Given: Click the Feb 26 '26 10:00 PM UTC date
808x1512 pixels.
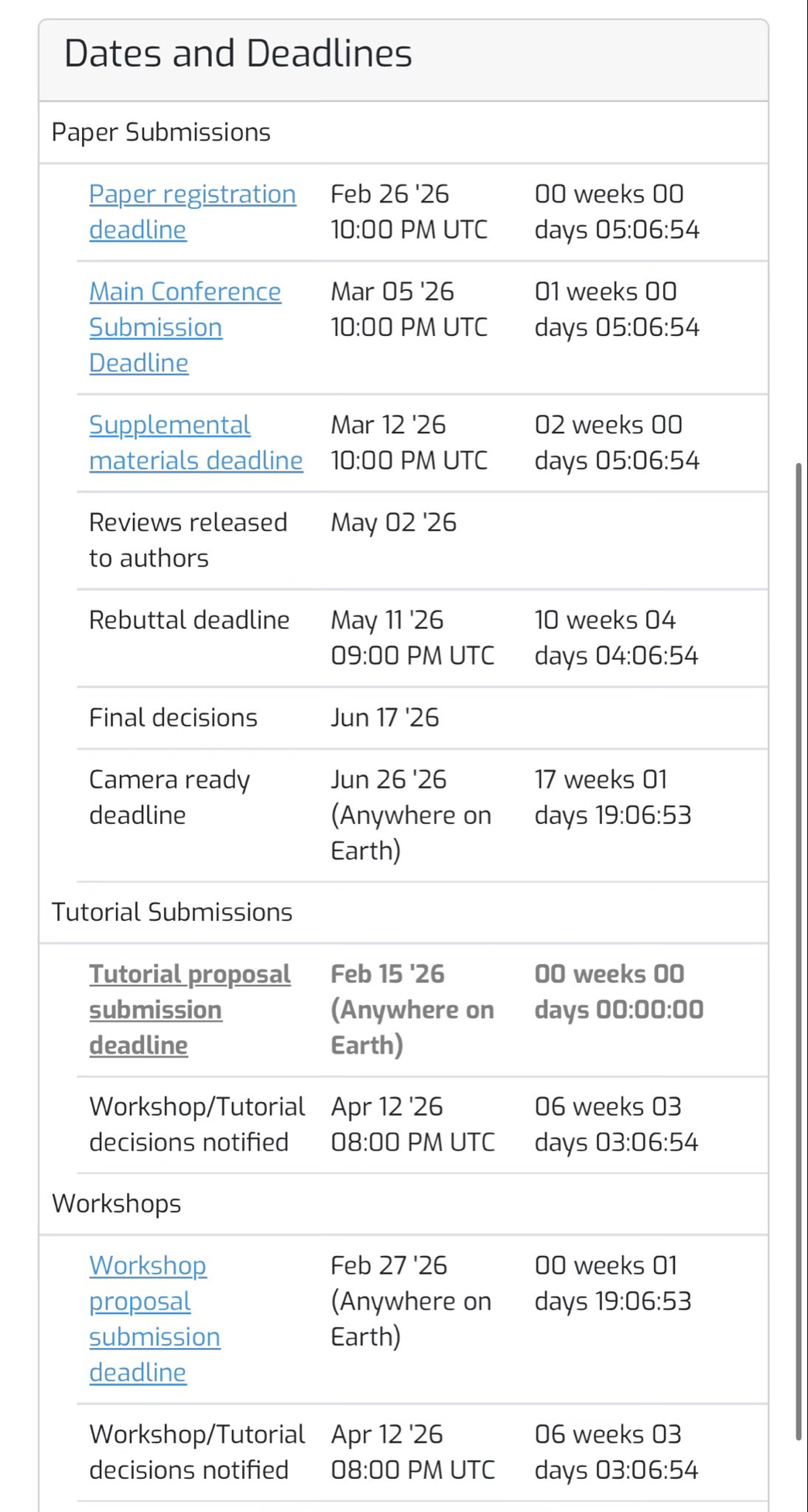Looking at the screenshot, I should point(408,211).
